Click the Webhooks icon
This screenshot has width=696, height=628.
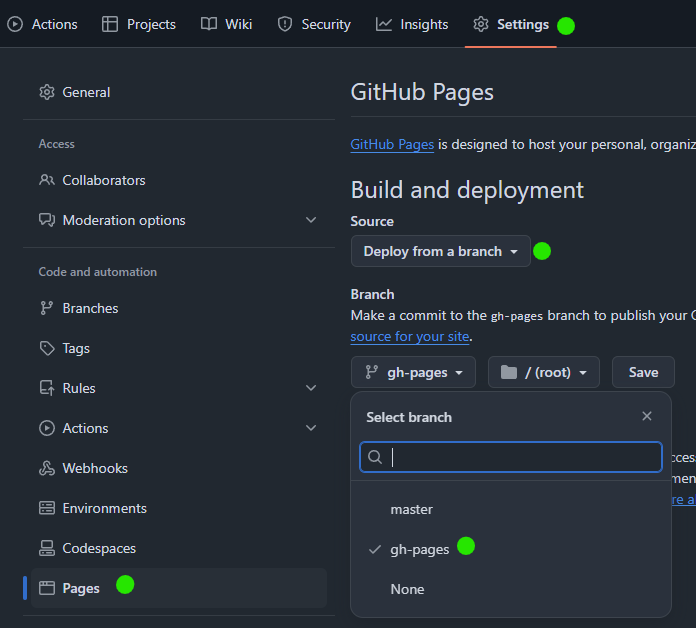(x=47, y=468)
